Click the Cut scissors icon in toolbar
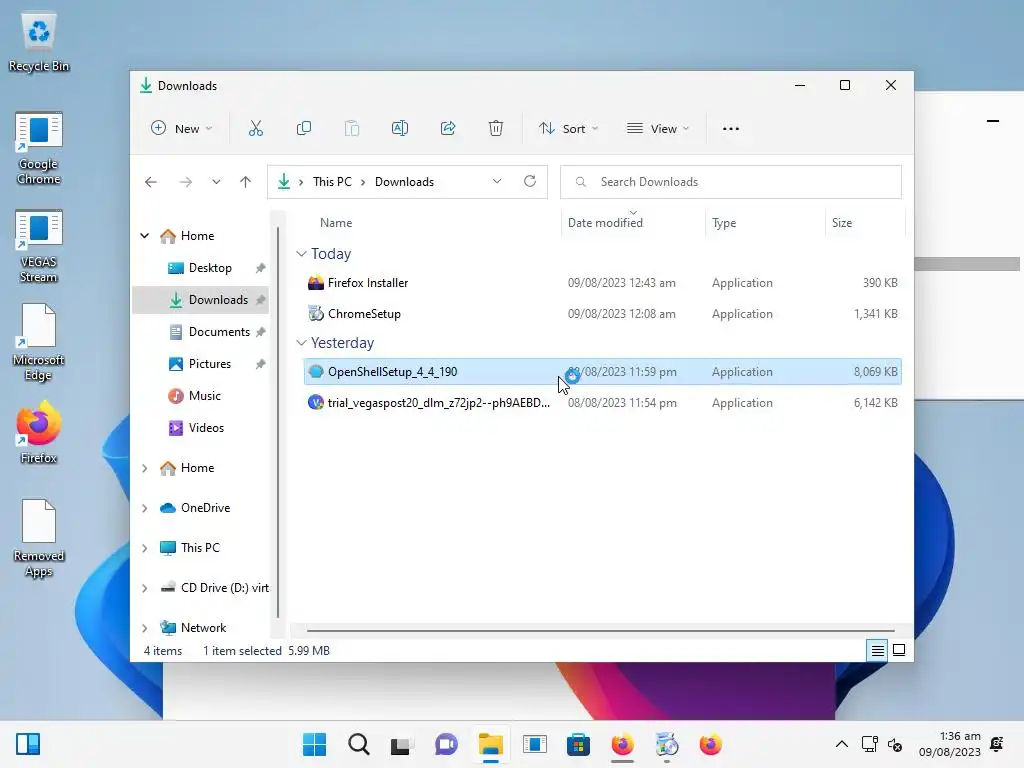1024x768 pixels. pyautogui.click(x=255, y=129)
